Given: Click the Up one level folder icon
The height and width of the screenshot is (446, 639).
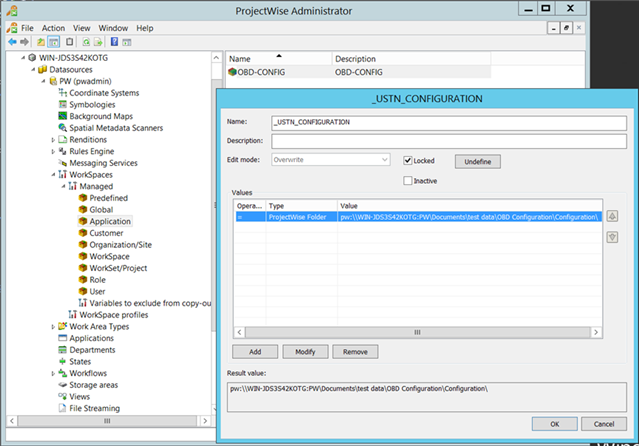Looking at the screenshot, I should tap(41, 42).
